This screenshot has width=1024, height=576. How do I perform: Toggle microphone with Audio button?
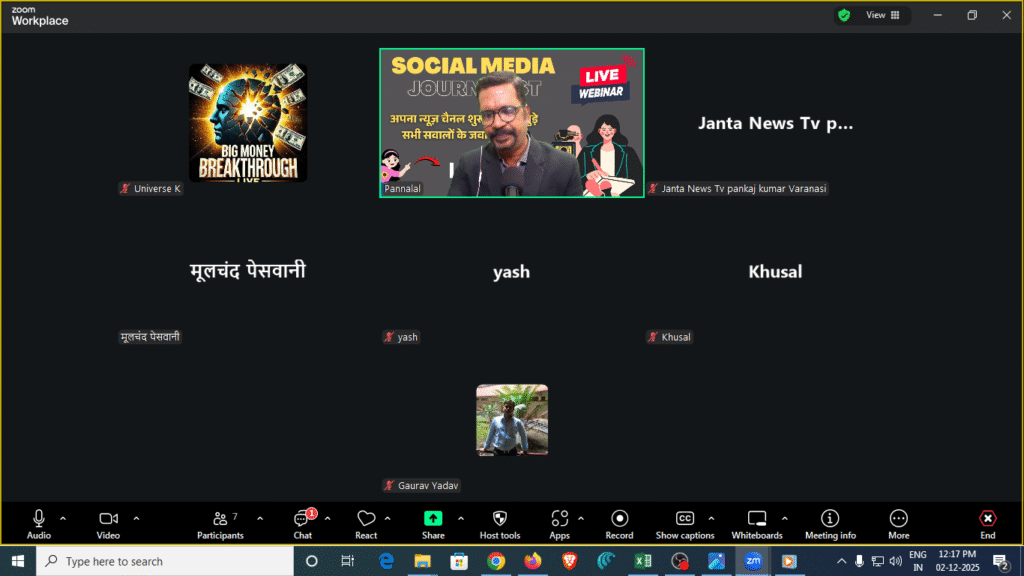click(39, 519)
